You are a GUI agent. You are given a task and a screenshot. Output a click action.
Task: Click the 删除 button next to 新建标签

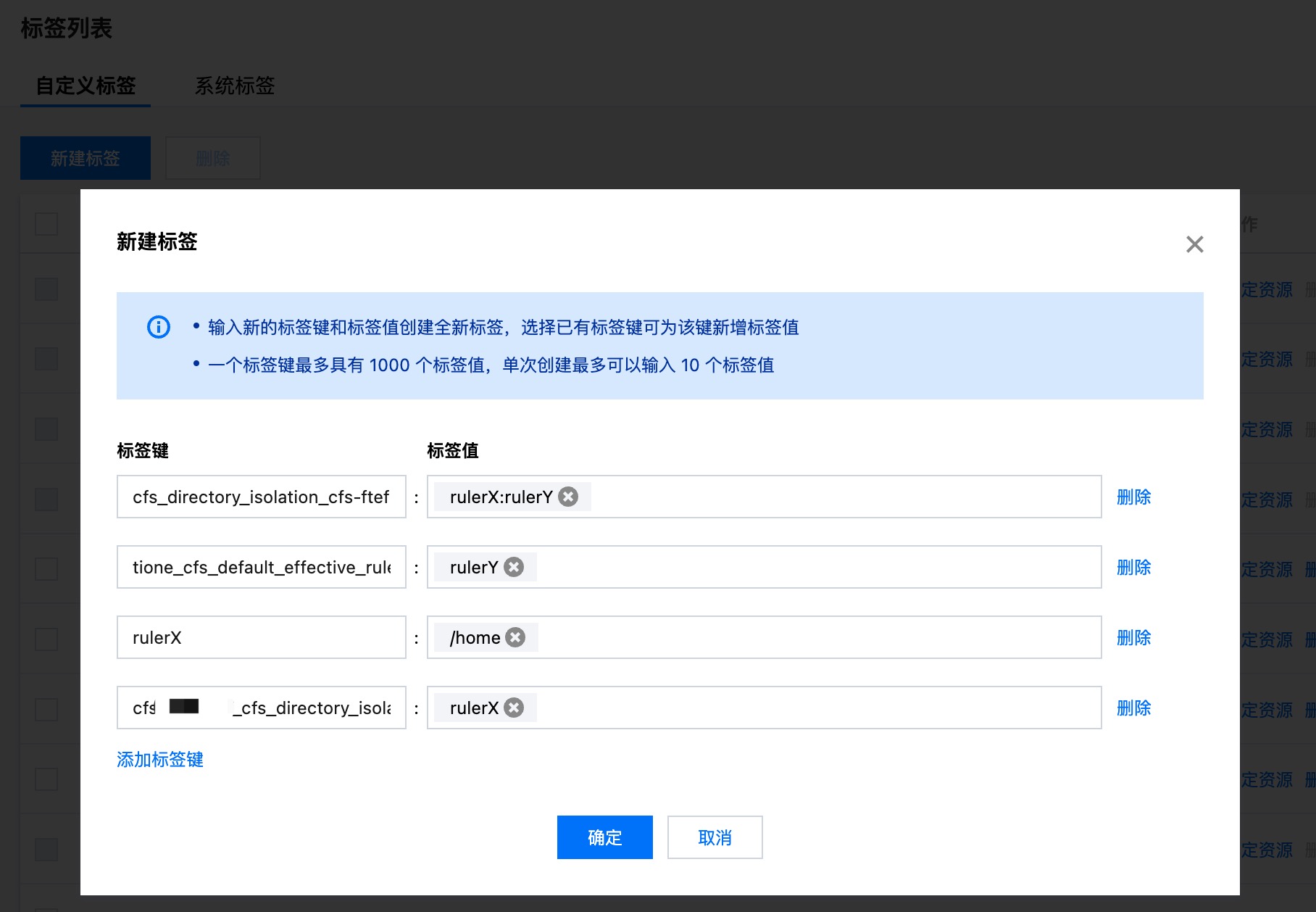pos(213,158)
